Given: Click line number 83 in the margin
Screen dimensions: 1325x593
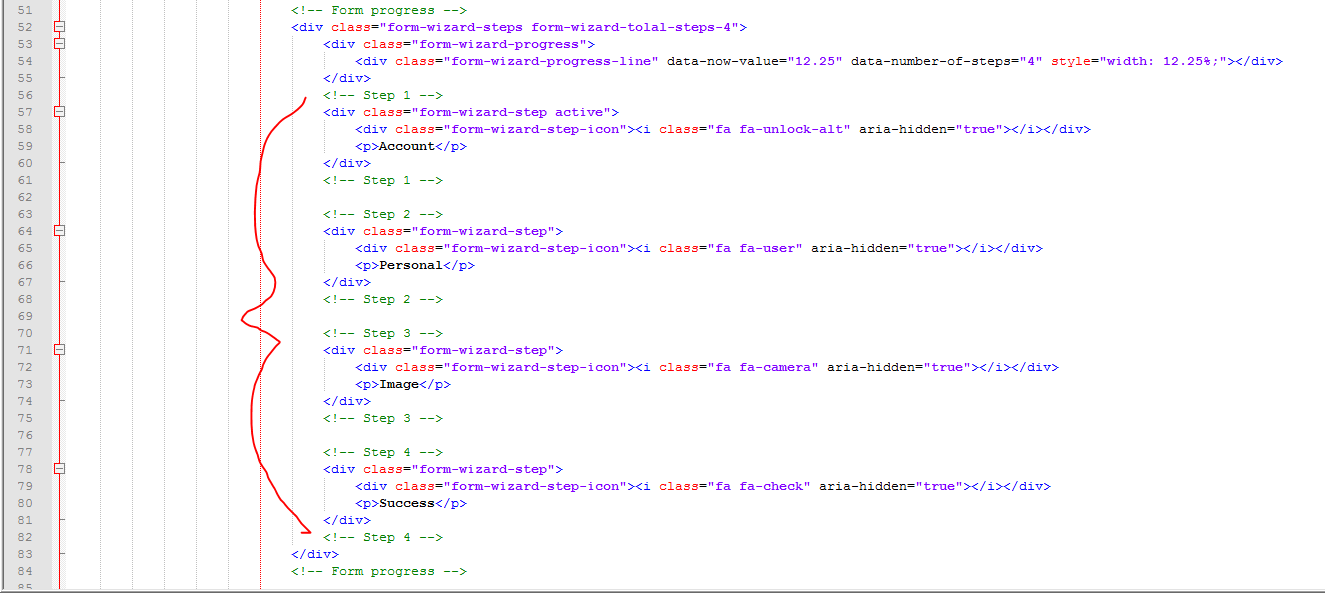Looking at the screenshot, I should pos(25,554).
